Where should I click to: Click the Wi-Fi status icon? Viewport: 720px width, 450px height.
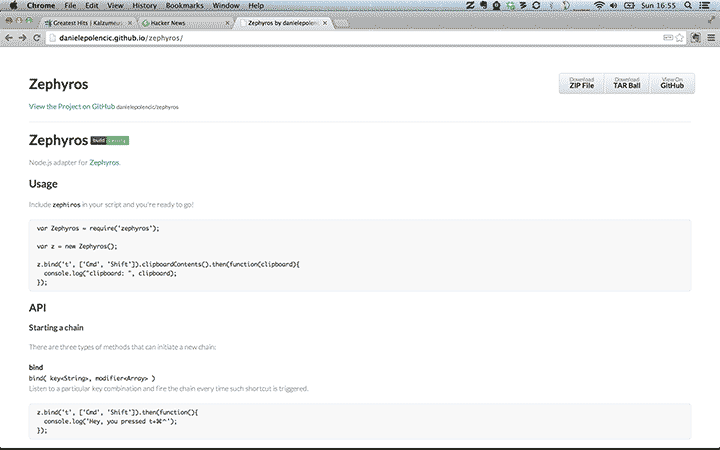point(599,6)
